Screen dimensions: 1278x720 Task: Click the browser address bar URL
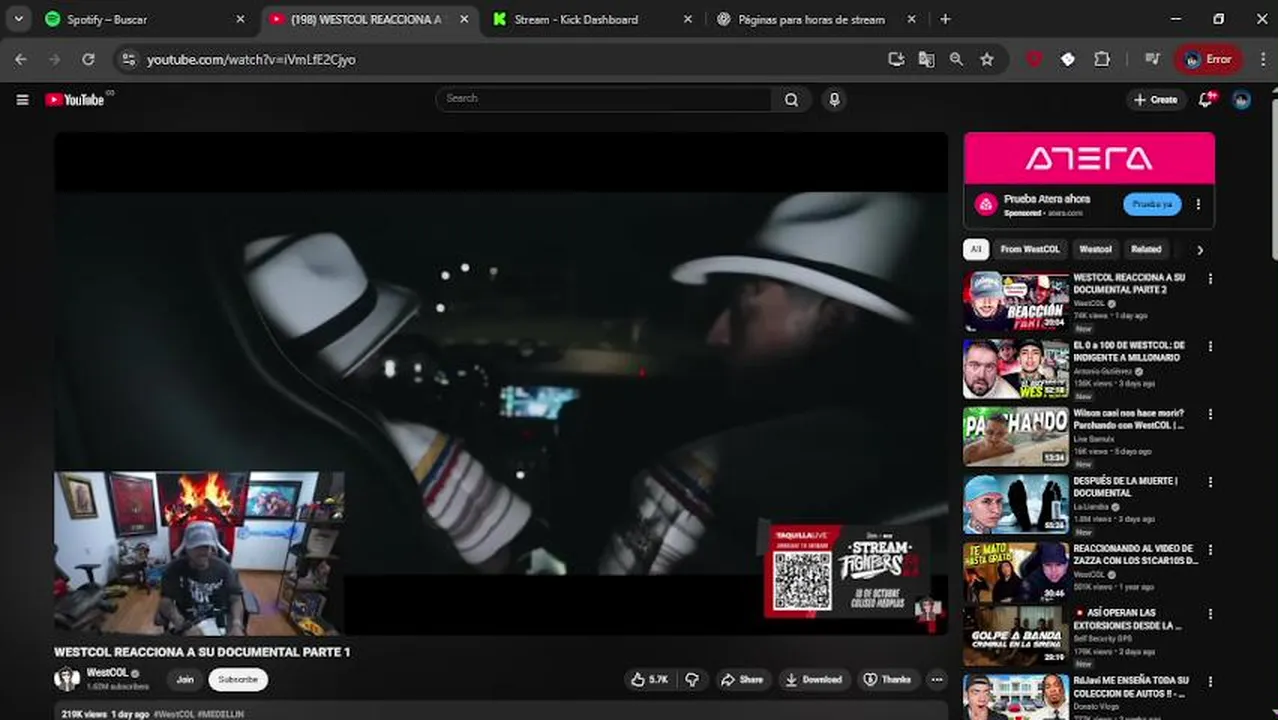click(251, 60)
